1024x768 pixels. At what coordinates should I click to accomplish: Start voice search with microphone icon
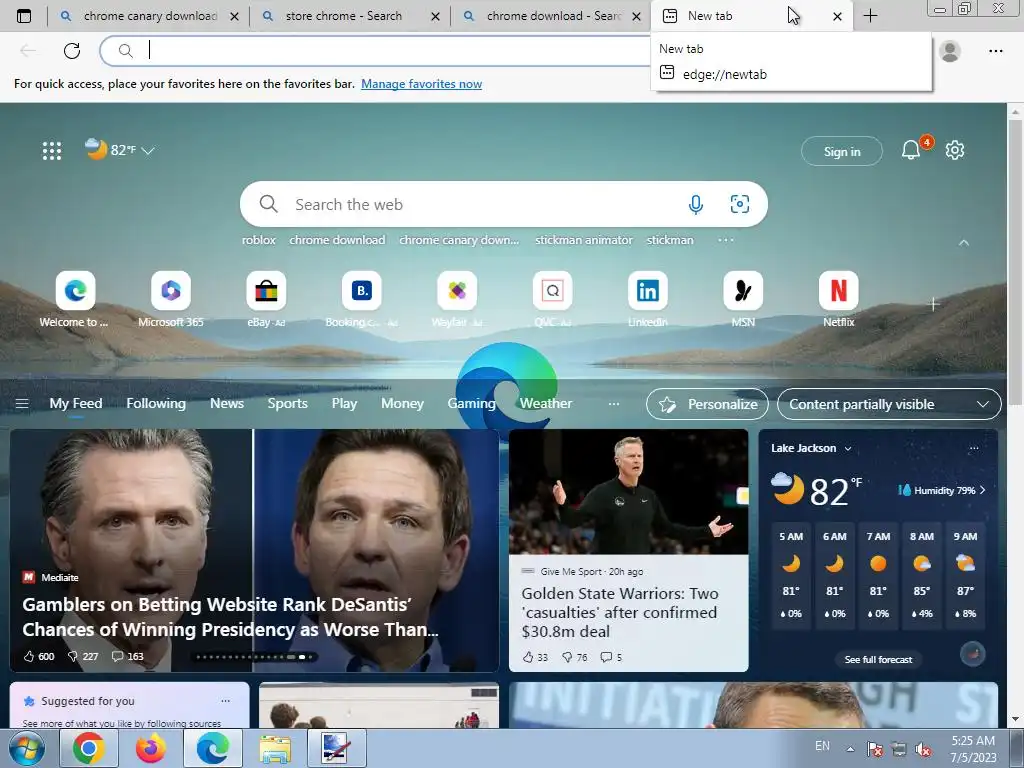[696, 204]
